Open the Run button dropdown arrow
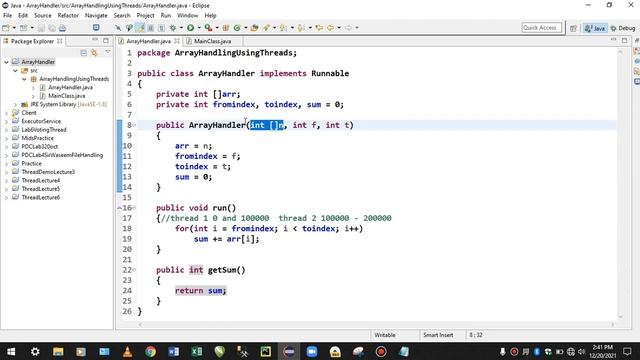 point(199,28)
